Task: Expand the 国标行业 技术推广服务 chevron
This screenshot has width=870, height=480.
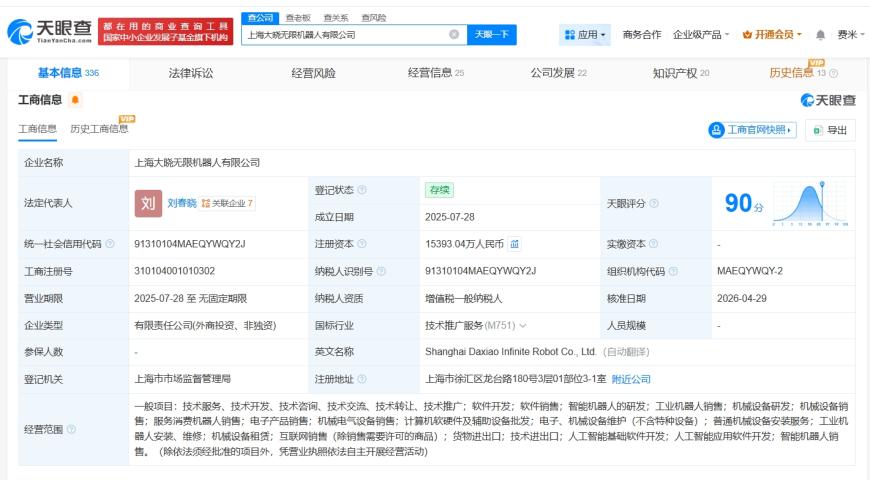Action: pyautogui.click(x=523, y=325)
